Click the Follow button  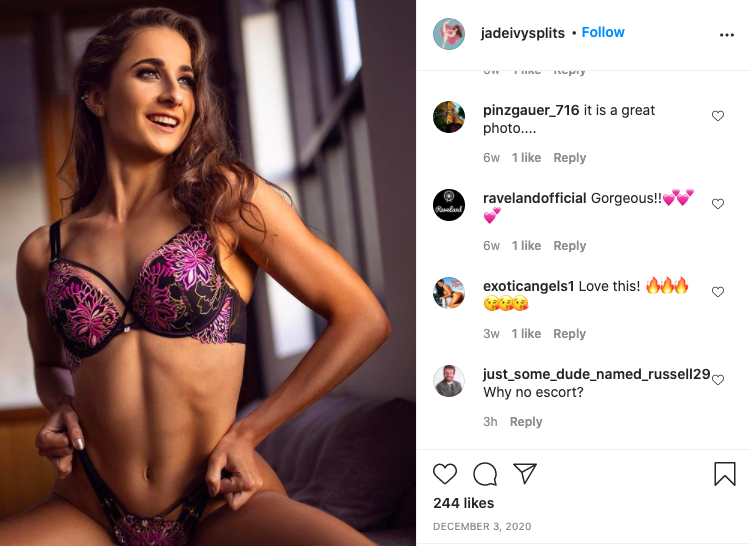(603, 33)
